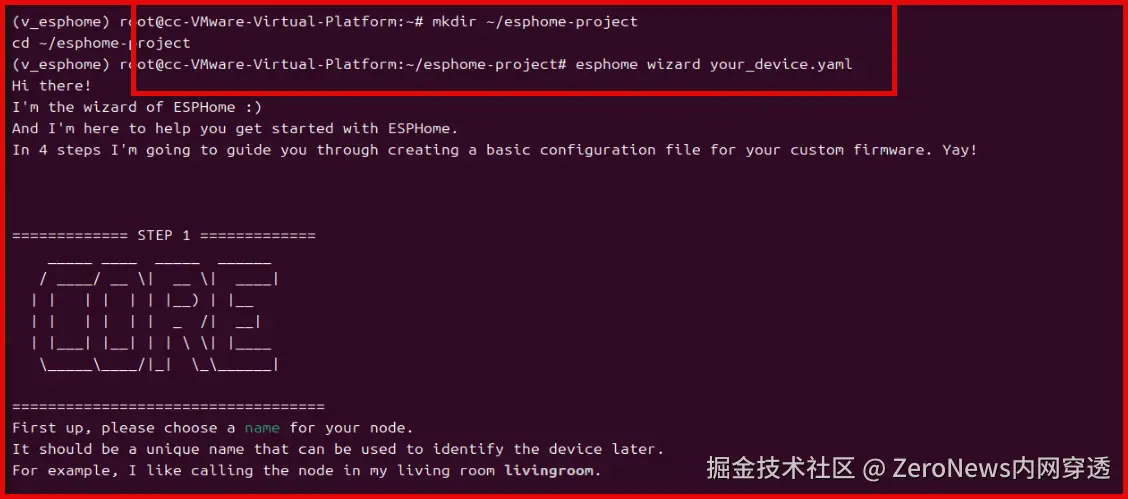Click the word wizard in the esphome command
This screenshot has width=1128, height=499.
(x=673, y=64)
